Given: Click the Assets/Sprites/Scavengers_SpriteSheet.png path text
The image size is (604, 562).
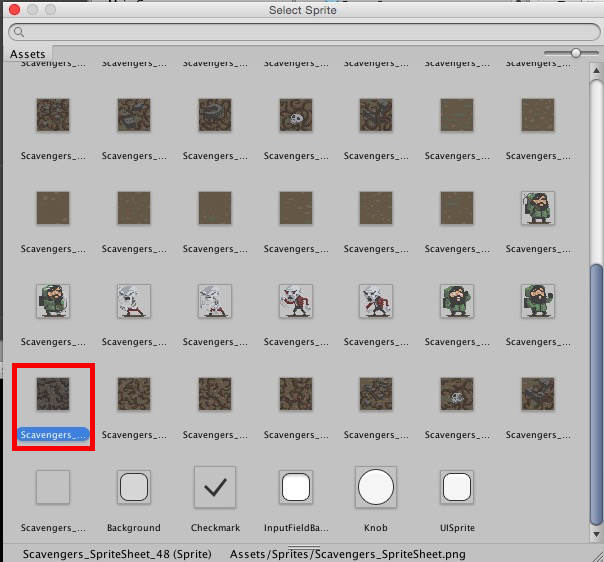Looking at the screenshot, I should [x=347, y=554].
